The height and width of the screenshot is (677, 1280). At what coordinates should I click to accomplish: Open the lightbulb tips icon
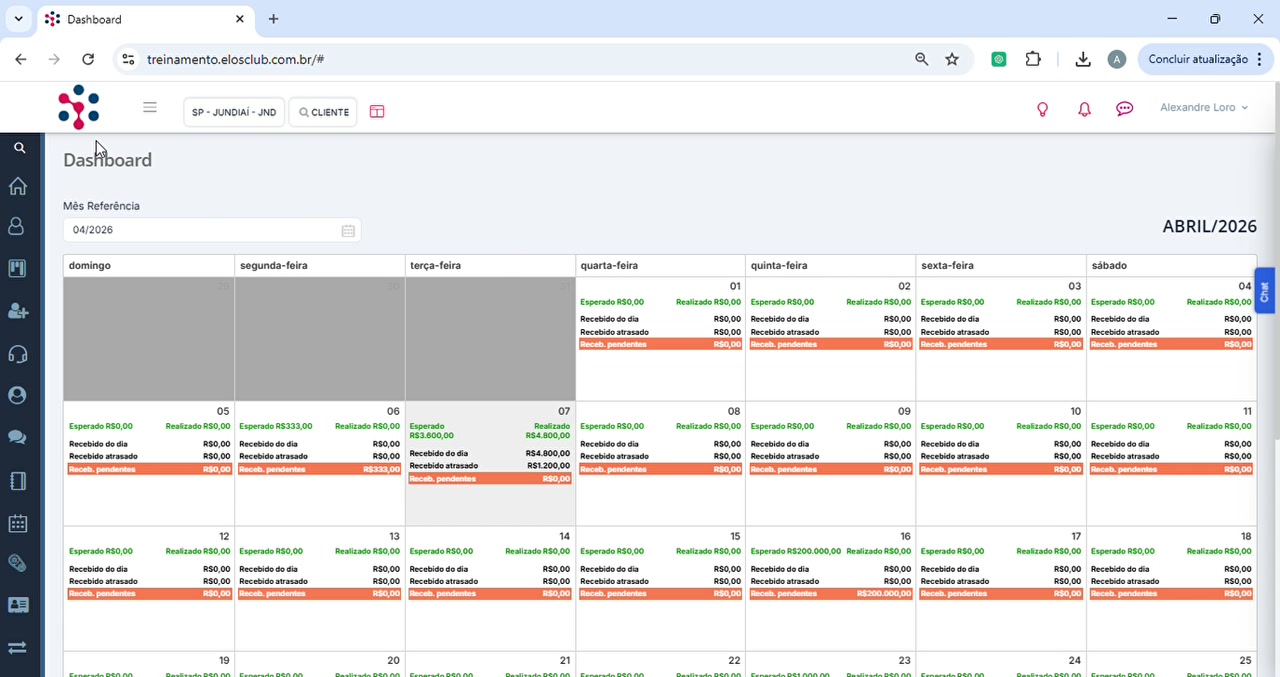click(1042, 109)
